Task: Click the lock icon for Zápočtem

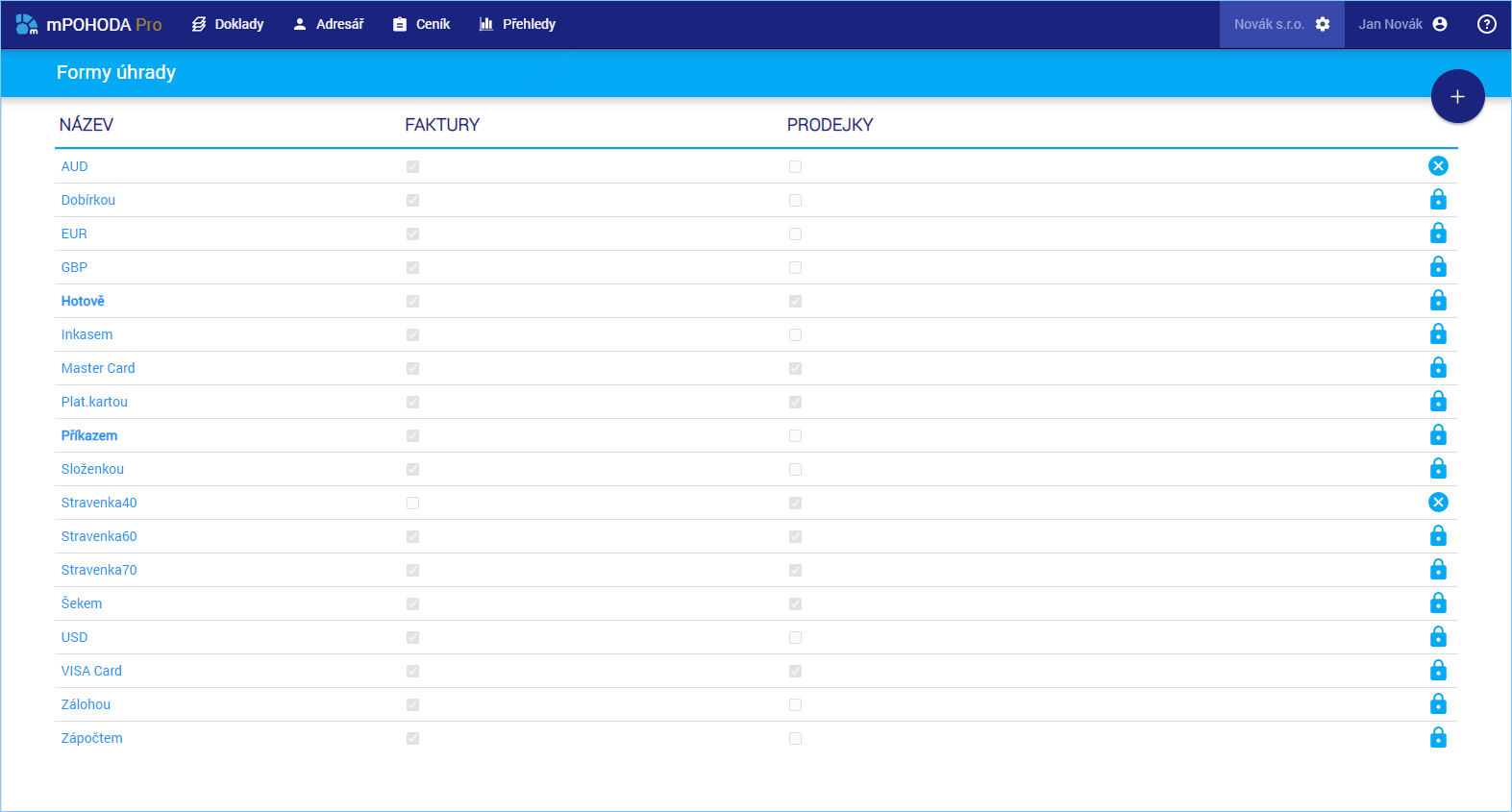Action: coord(1438,737)
